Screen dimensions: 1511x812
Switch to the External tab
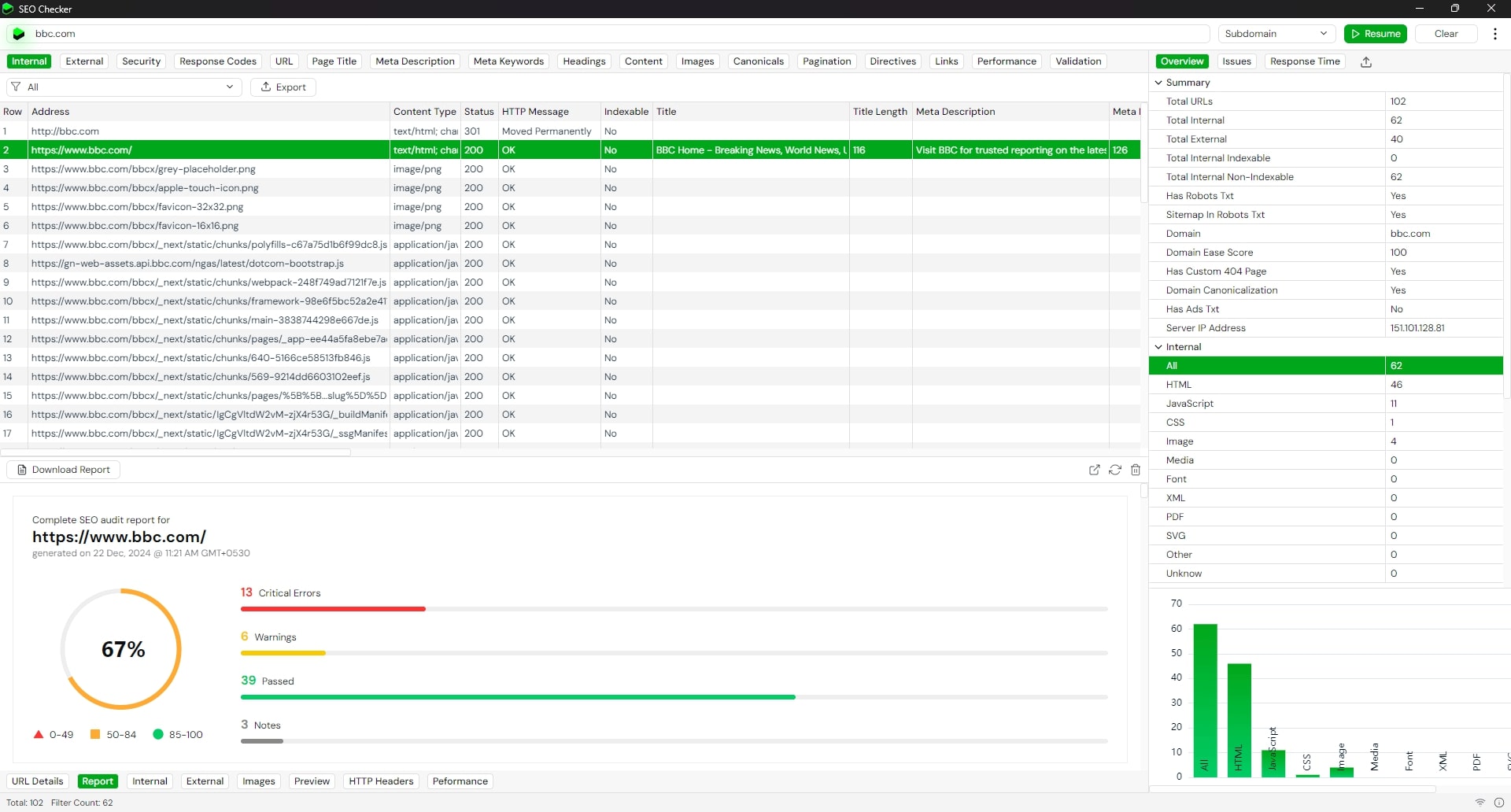pyautogui.click(x=84, y=61)
